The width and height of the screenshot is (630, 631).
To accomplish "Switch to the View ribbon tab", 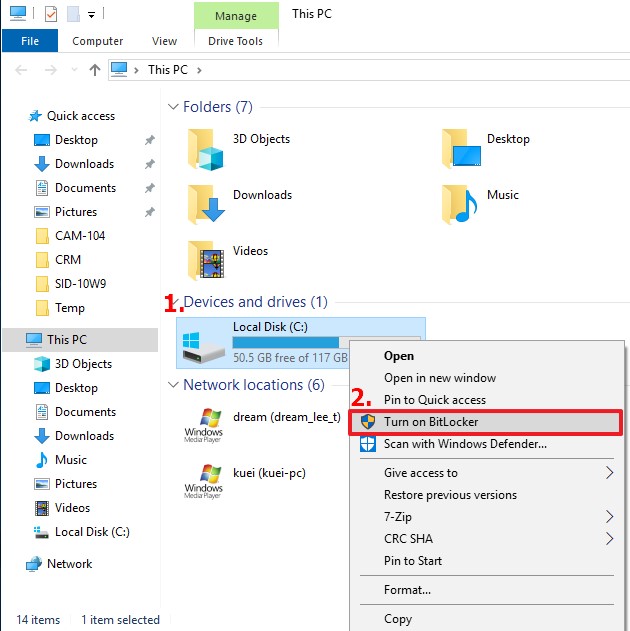I will 164,41.
